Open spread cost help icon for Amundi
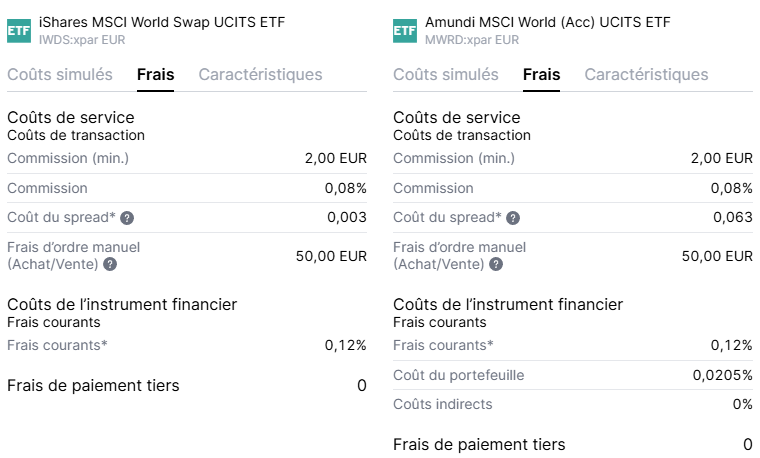Screen dimensions: 760x458 pos(513,218)
